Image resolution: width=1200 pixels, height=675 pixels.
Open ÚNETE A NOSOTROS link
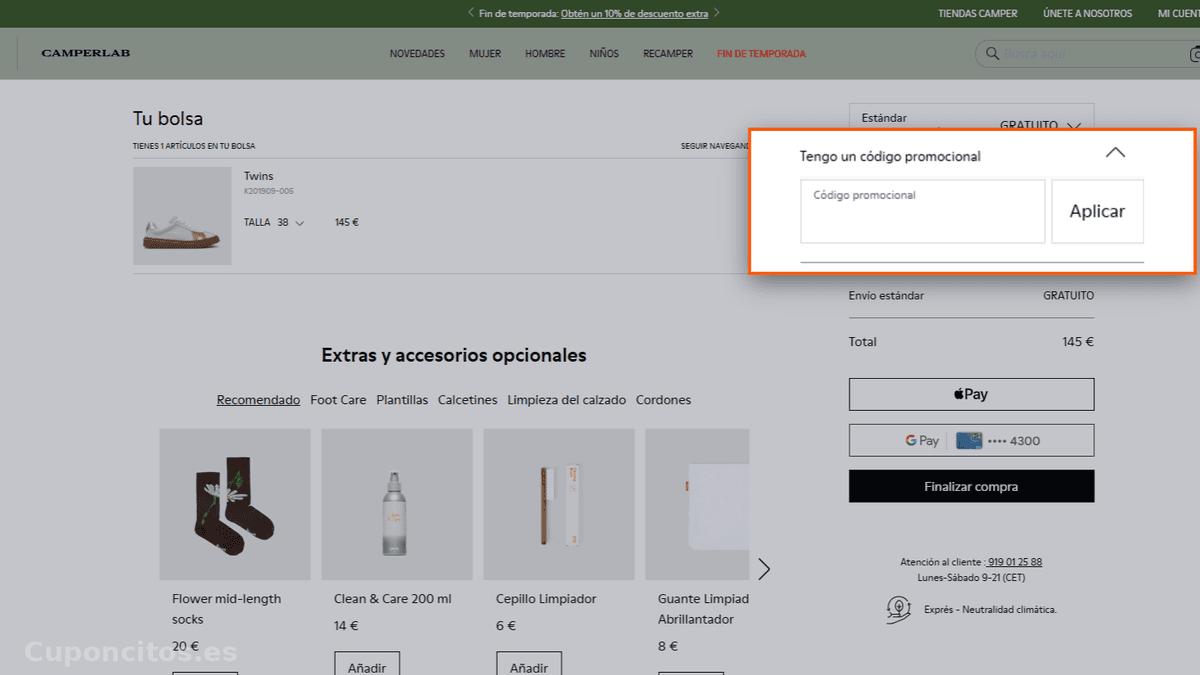pyautogui.click(x=1087, y=14)
